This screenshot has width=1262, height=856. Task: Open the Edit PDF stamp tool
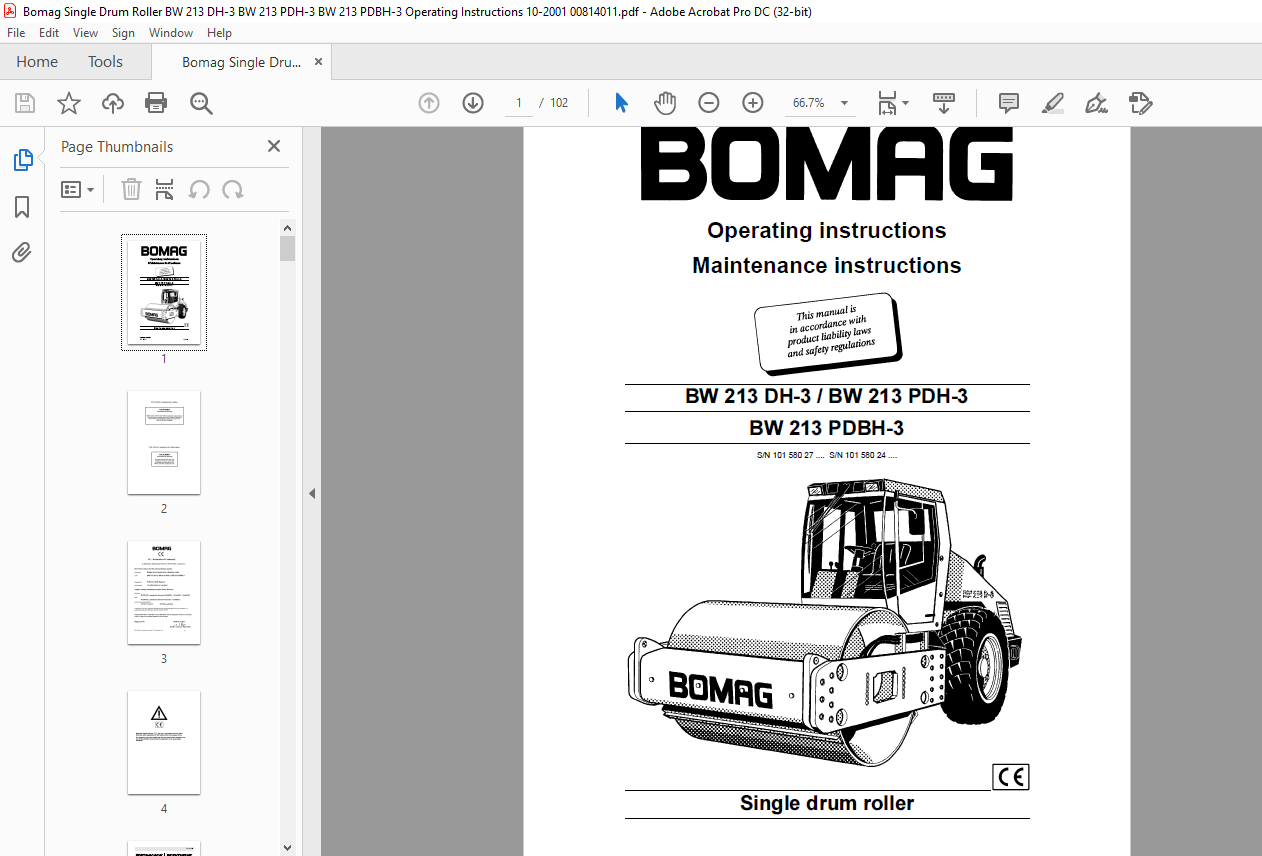[x=1141, y=103]
